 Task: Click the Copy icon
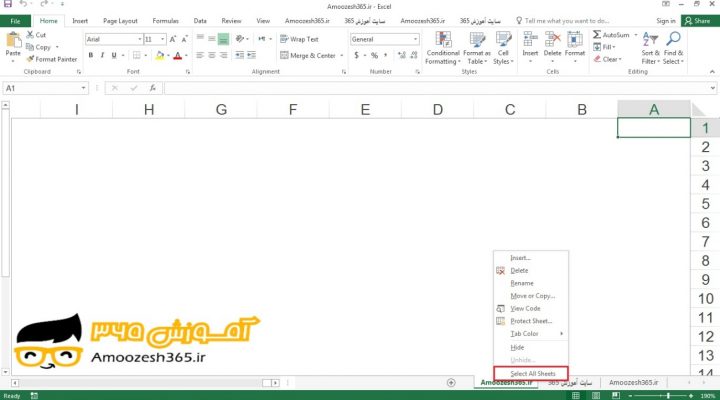(30, 47)
